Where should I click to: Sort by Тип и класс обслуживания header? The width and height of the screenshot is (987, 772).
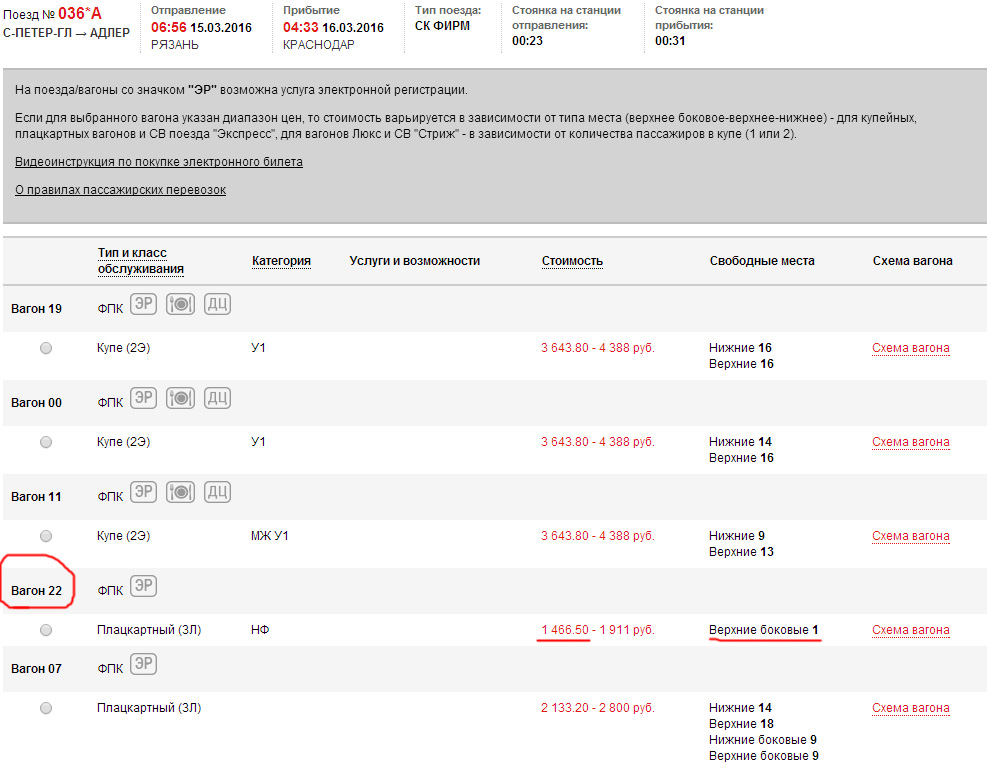point(140,261)
